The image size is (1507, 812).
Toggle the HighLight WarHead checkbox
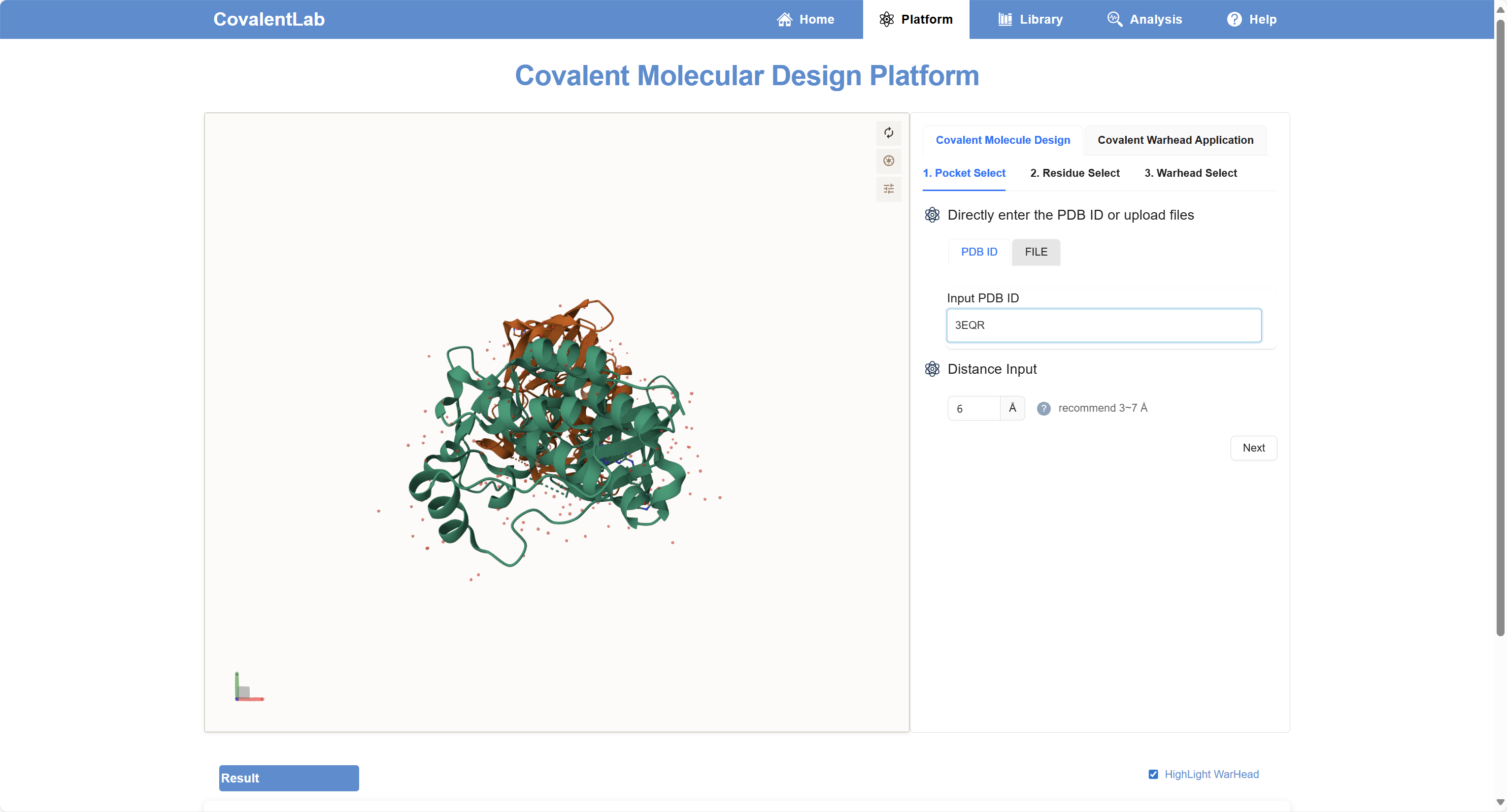pos(1153,774)
